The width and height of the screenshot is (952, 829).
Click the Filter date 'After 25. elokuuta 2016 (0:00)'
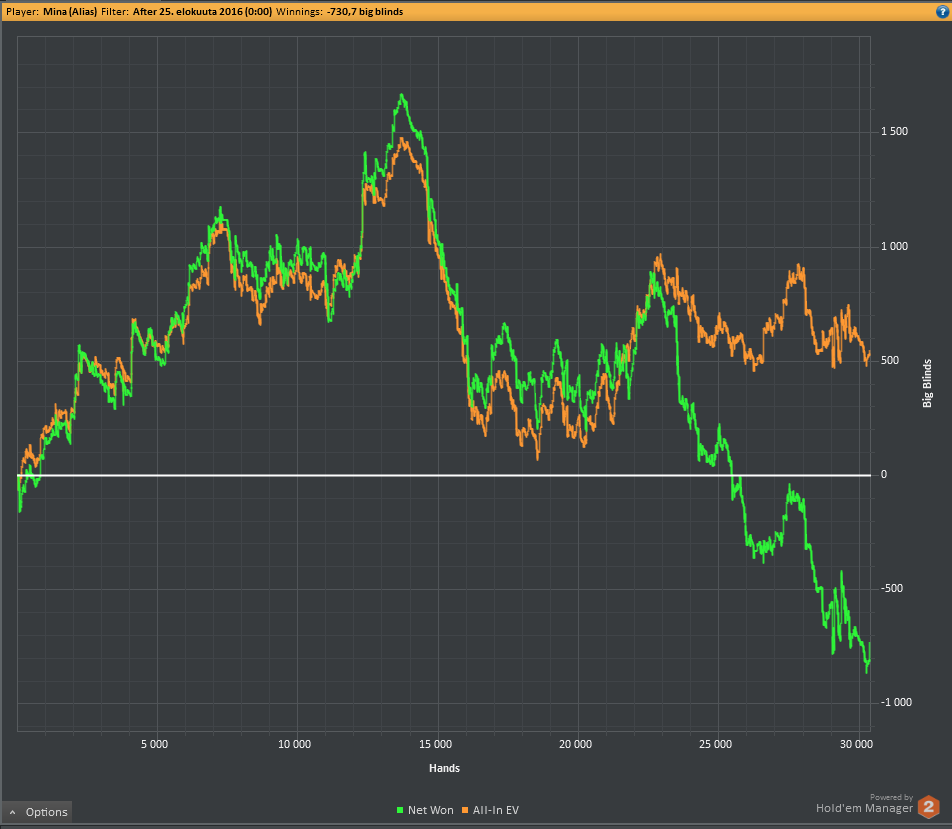tap(202, 12)
